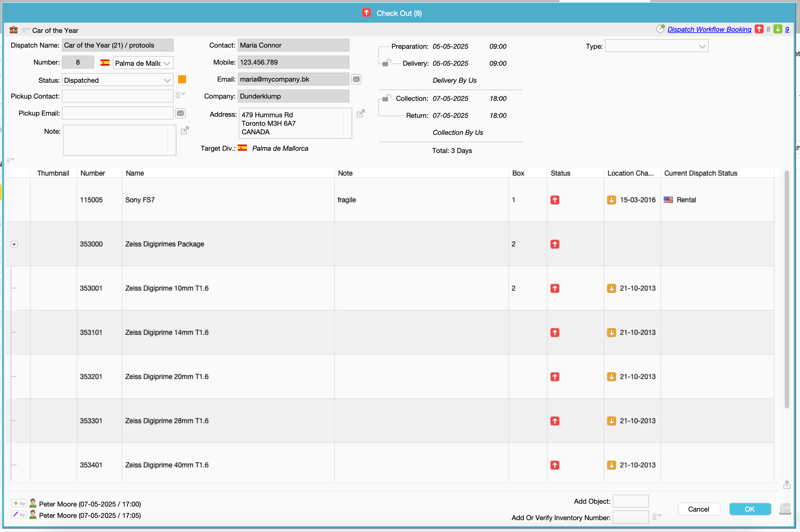
Task: Click the Contact field showing Maria Connor
Action: pyautogui.click(x=293, y=45)
